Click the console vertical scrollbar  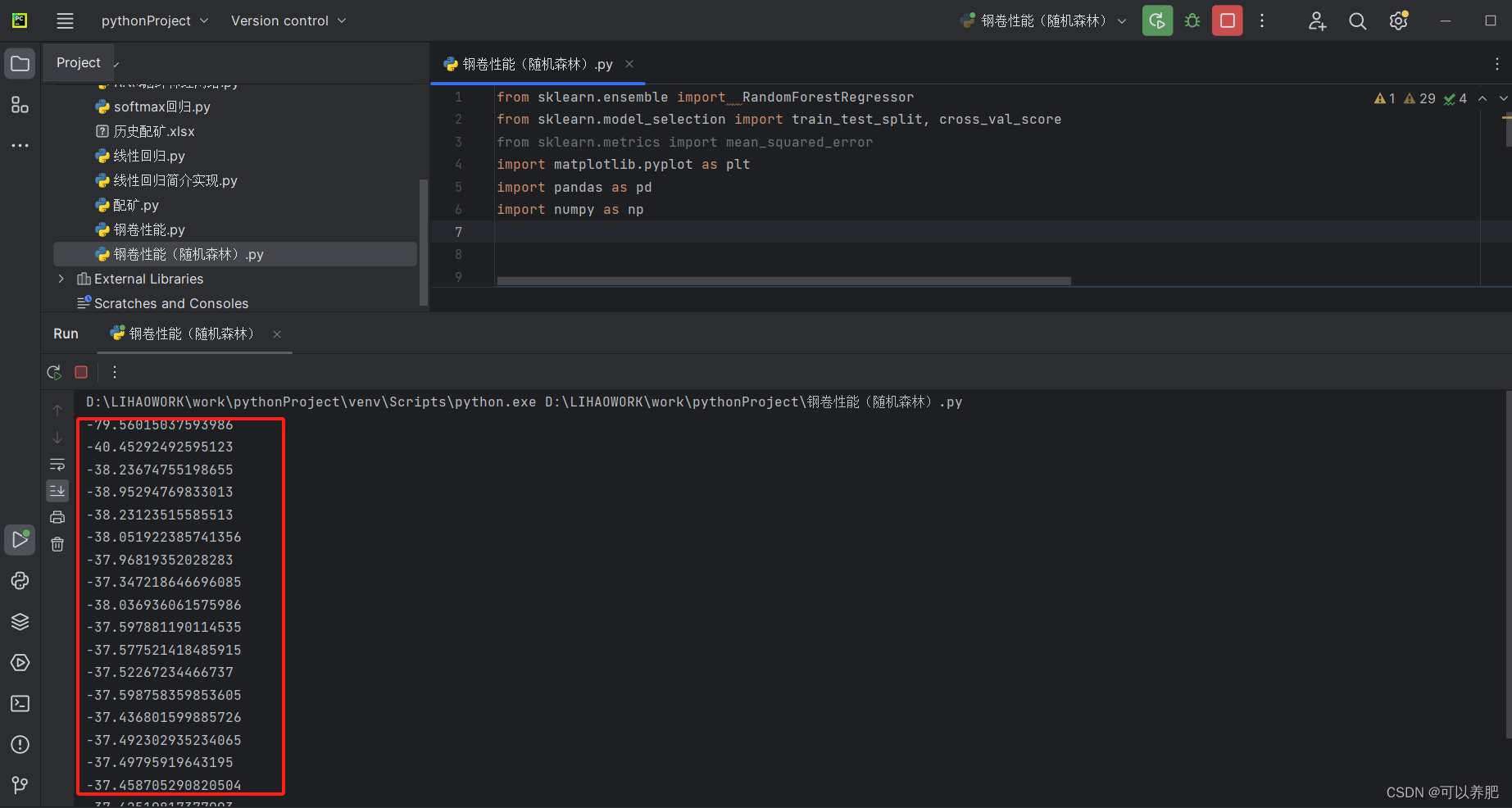click(x=1508, y=565)
